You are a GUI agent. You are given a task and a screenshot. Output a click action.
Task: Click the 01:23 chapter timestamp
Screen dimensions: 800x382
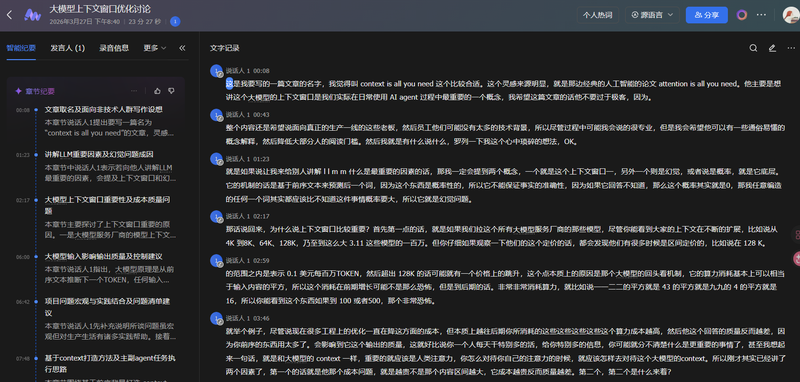click(x=23, y=155)
